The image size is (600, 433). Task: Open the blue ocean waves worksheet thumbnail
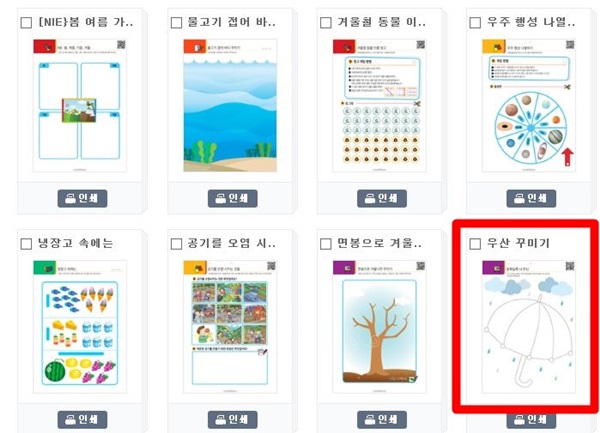[x=230, y=106]
